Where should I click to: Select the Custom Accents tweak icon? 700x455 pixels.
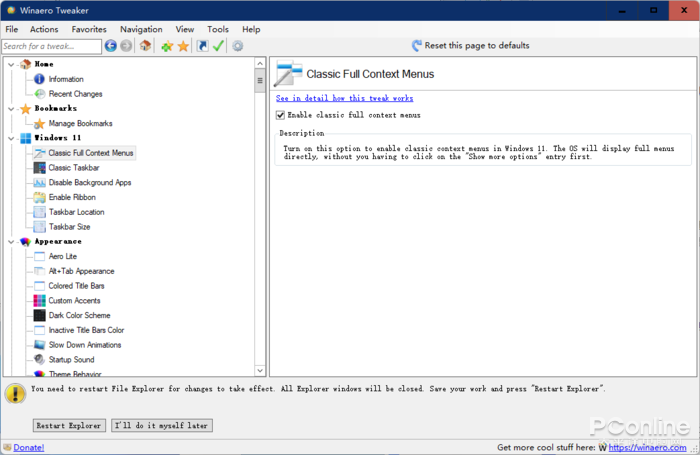(x=39, y=300)
